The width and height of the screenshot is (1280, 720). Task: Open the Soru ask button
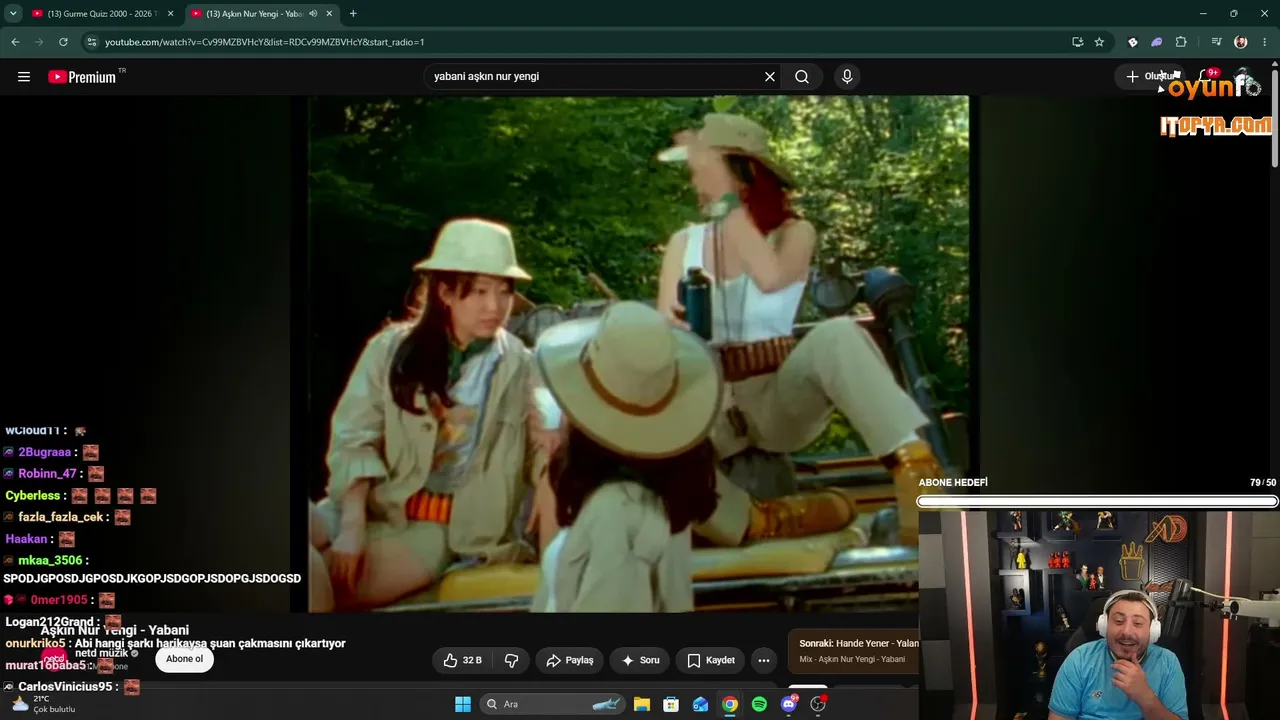[640, 660]
